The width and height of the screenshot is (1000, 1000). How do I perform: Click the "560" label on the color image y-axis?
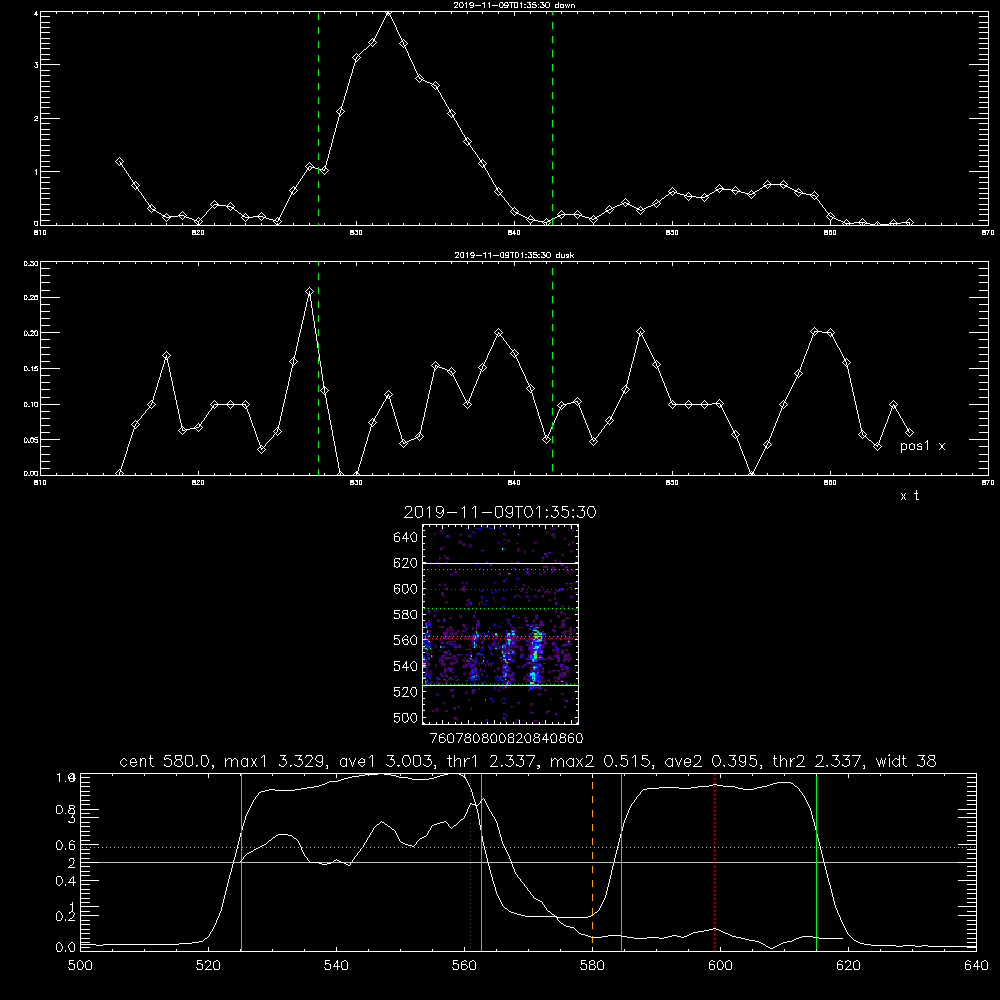(x=406, y=641)
